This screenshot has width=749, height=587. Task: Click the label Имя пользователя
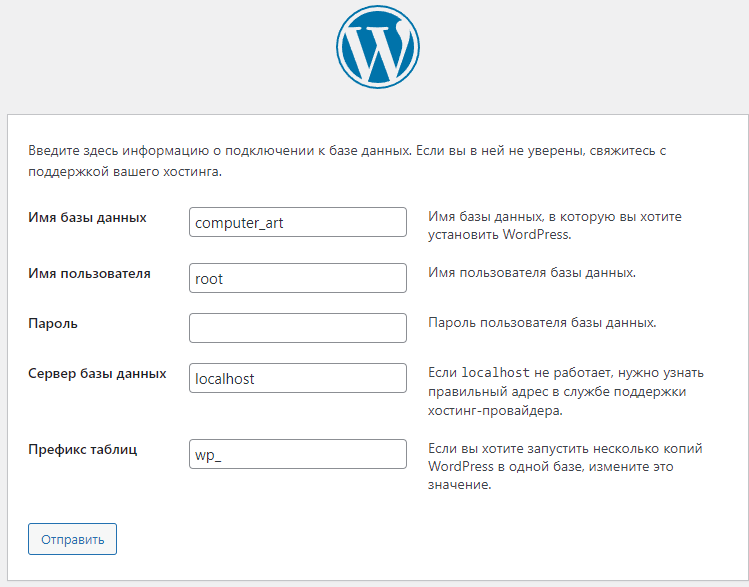[89, 274]
